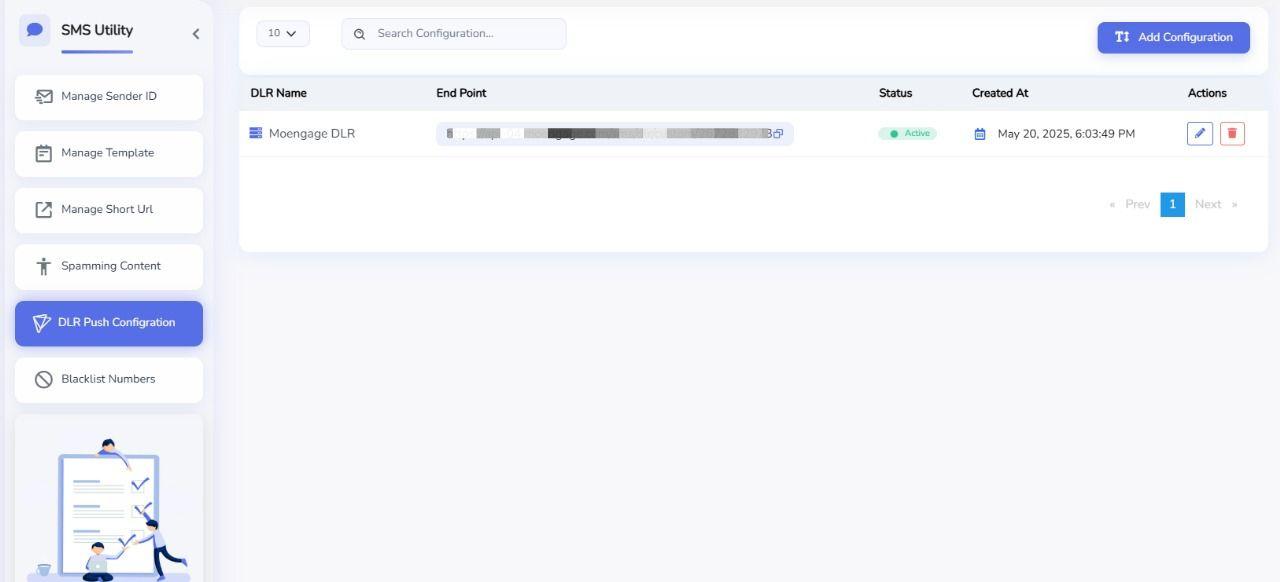The height and width of the screenshot is (582, 1280).
Task: Click the Manage Sender ID envelope icon
Action: tap(43, 95)
